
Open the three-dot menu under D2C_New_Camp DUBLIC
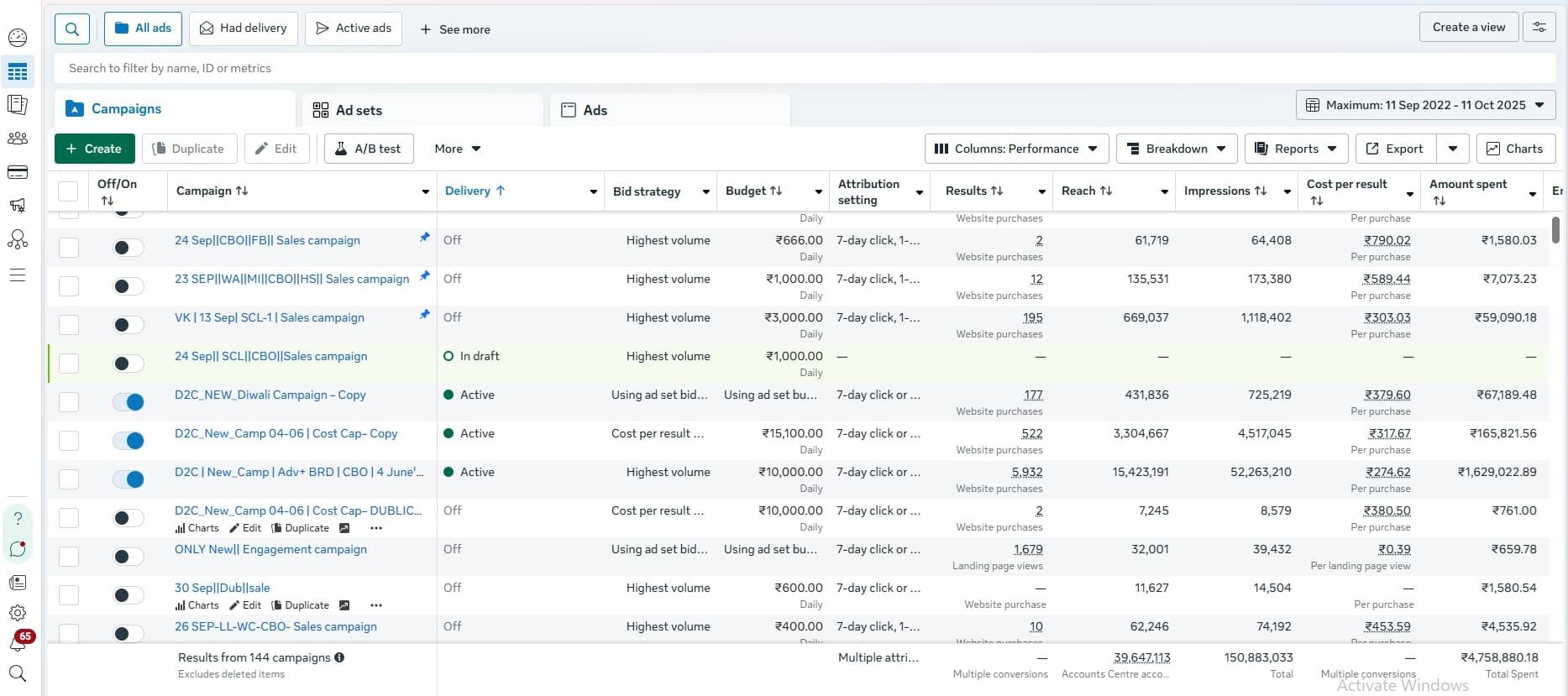point(376,528)
